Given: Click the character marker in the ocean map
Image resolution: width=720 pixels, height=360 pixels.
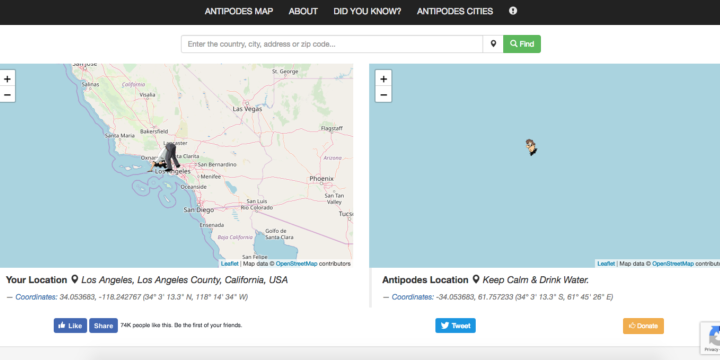Looking at the screenshot, I should 531,147.
